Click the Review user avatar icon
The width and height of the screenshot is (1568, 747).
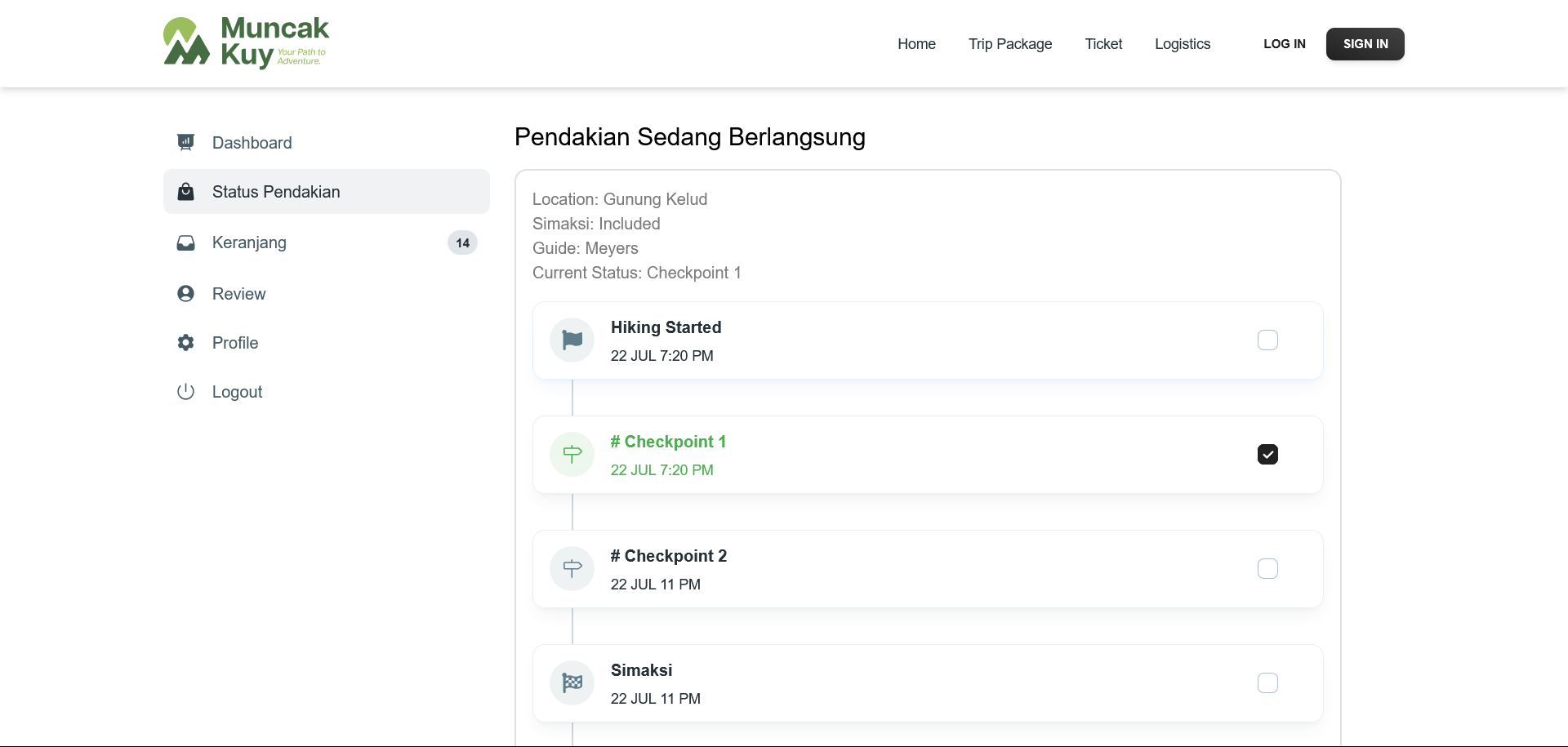pyautogui.click(x=186, y=294)
